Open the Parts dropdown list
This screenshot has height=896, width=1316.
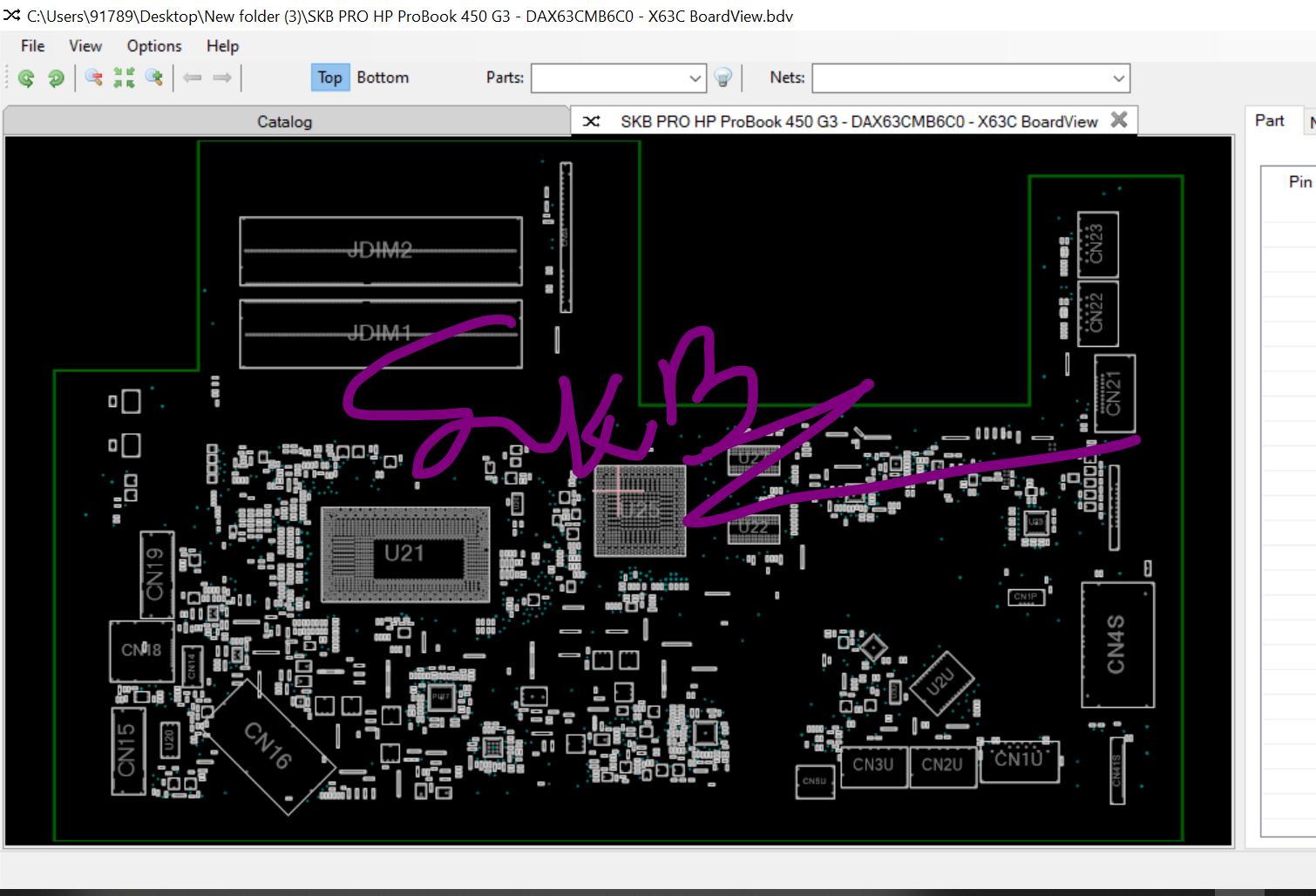(695, 78)
